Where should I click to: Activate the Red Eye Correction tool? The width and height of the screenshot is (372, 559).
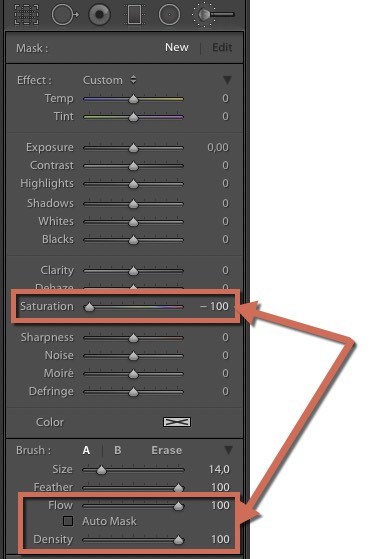click(99, 14)
